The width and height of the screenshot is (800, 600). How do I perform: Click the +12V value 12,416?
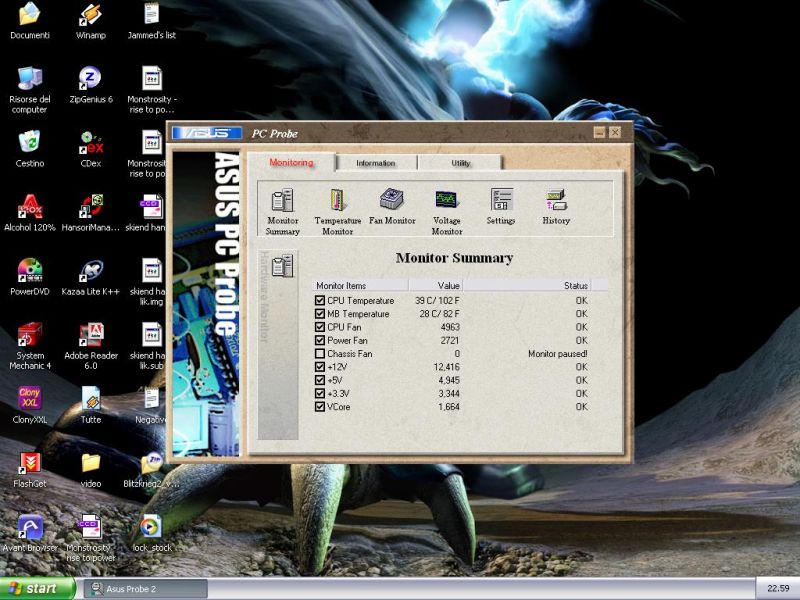(446, 367)
